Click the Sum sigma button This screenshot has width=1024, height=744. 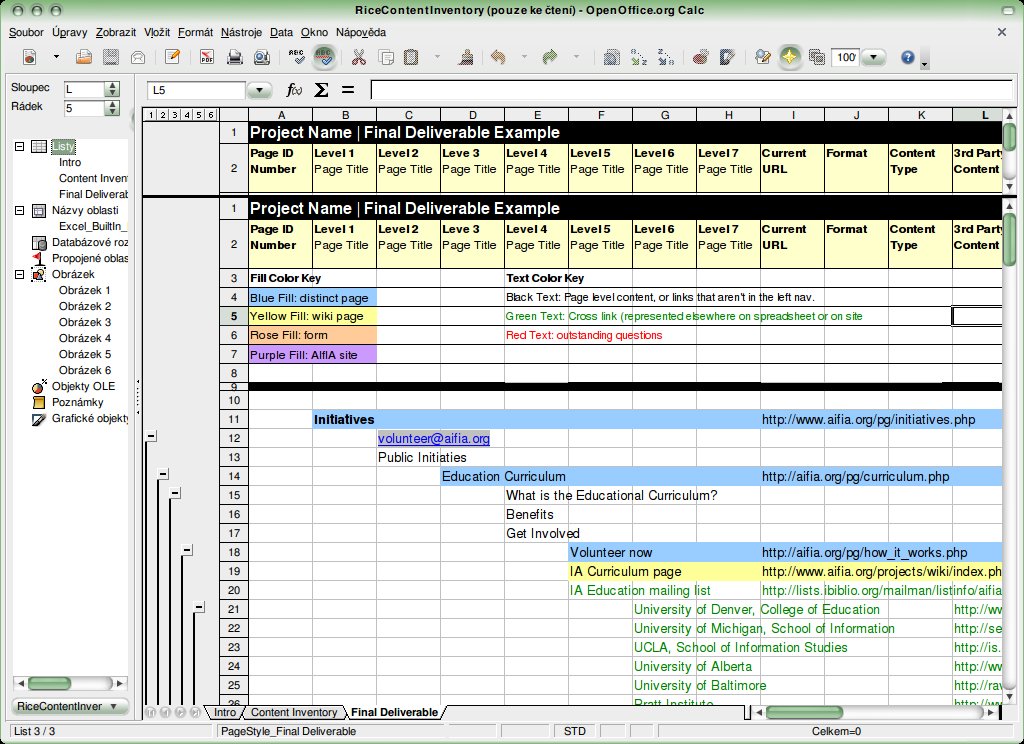coord(321,90)
